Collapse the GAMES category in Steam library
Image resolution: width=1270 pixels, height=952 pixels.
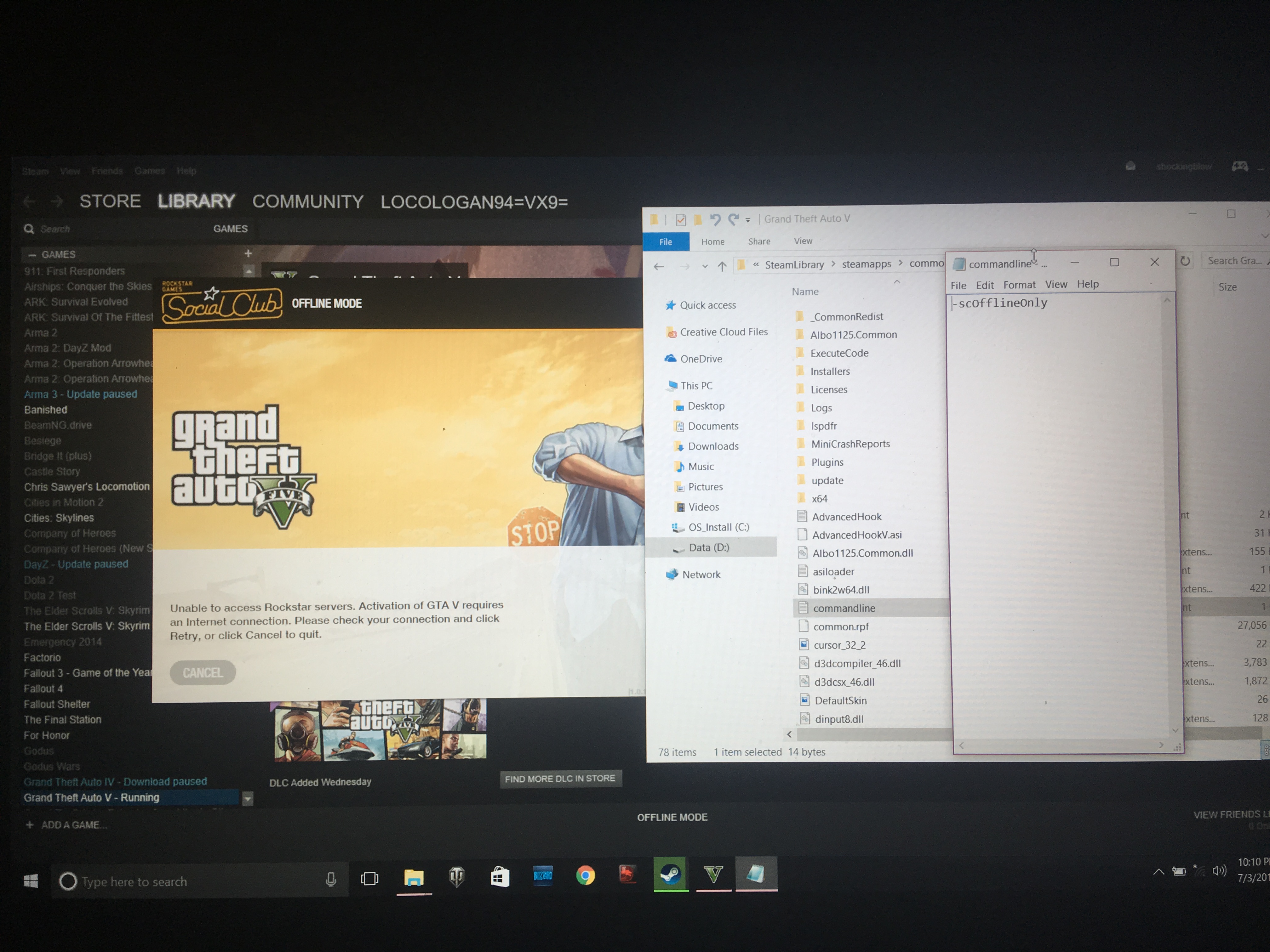tap(32, 254)
